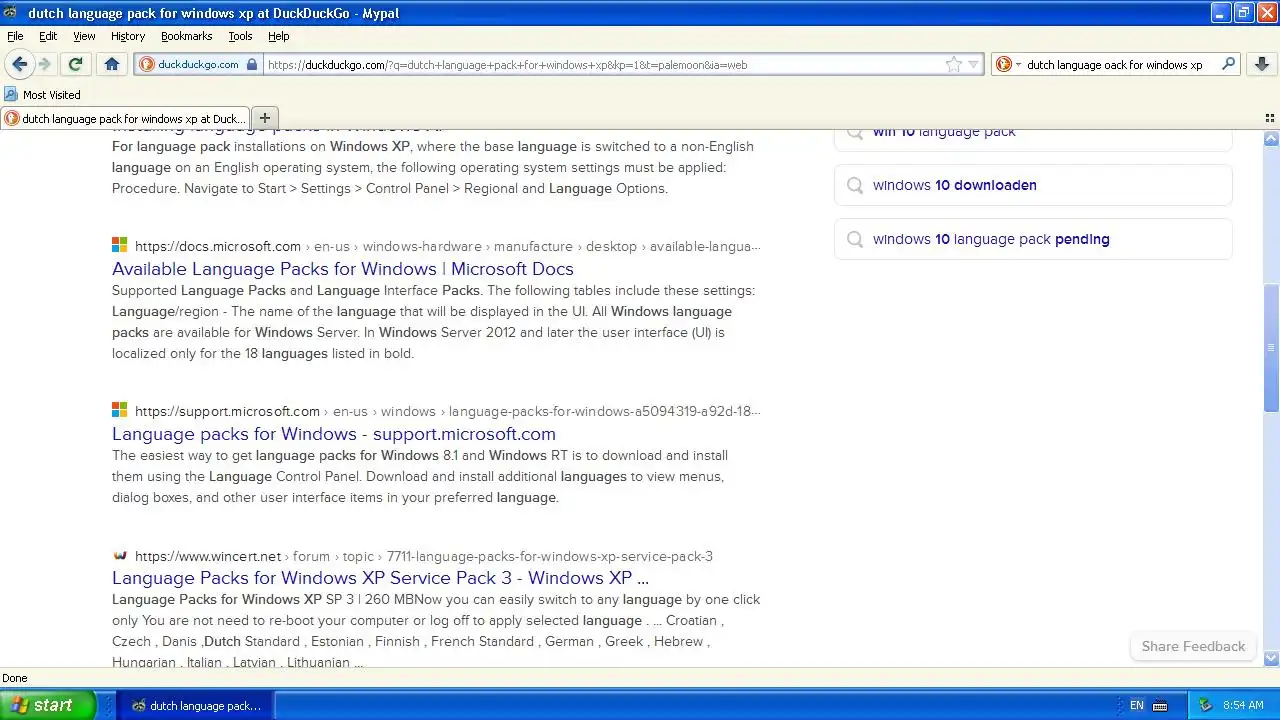Open the Bookmarks menu
The width and height of the screenshot is (1280, 720).
pyautogui.click(x=186, y=36)
